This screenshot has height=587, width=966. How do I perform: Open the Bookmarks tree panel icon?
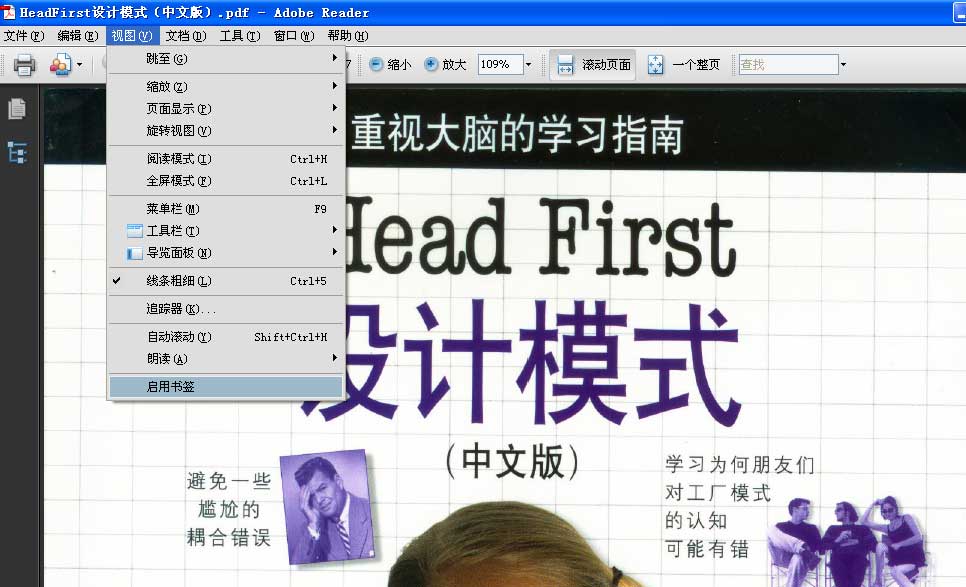point(17,152)
